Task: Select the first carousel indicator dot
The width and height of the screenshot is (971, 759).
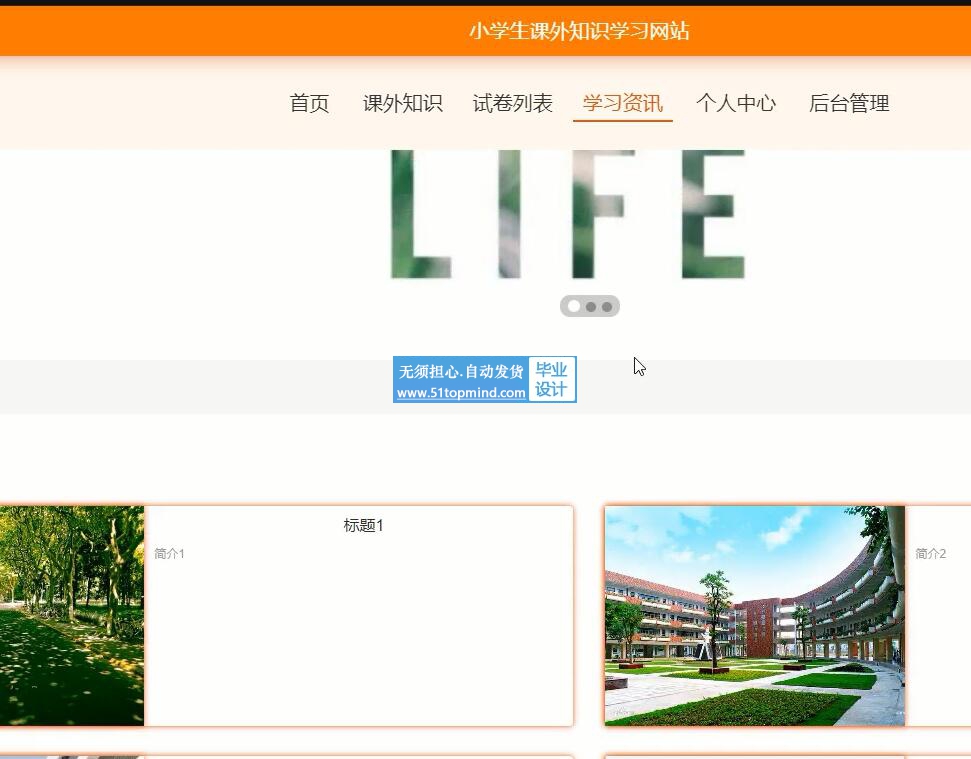Action: (574, 306)
